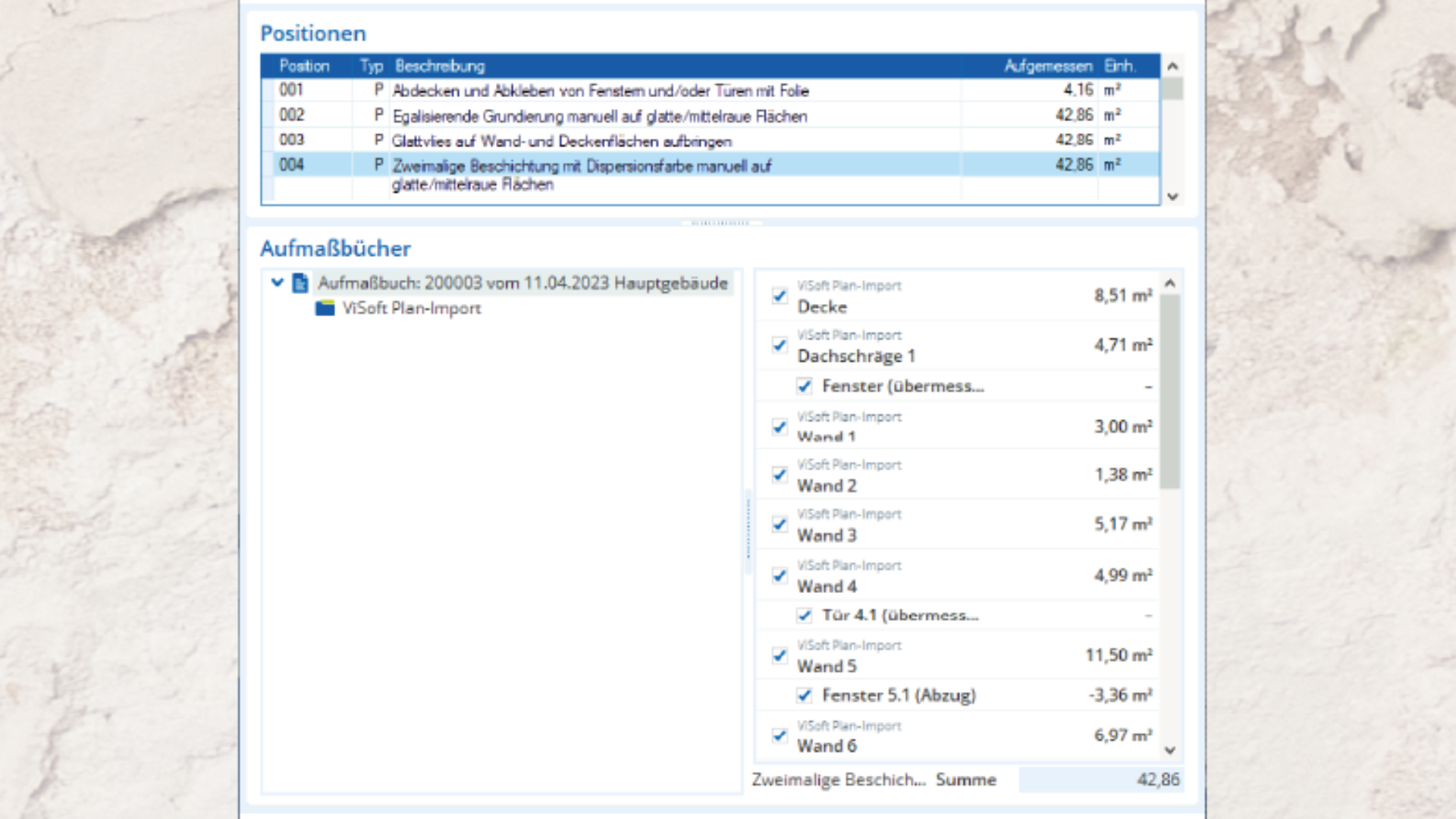Viewport: 1456px width, 819px height.
Task: Click the -3,36 m² deduction value
Action: pyautogui.click(x=1121, y=695)
